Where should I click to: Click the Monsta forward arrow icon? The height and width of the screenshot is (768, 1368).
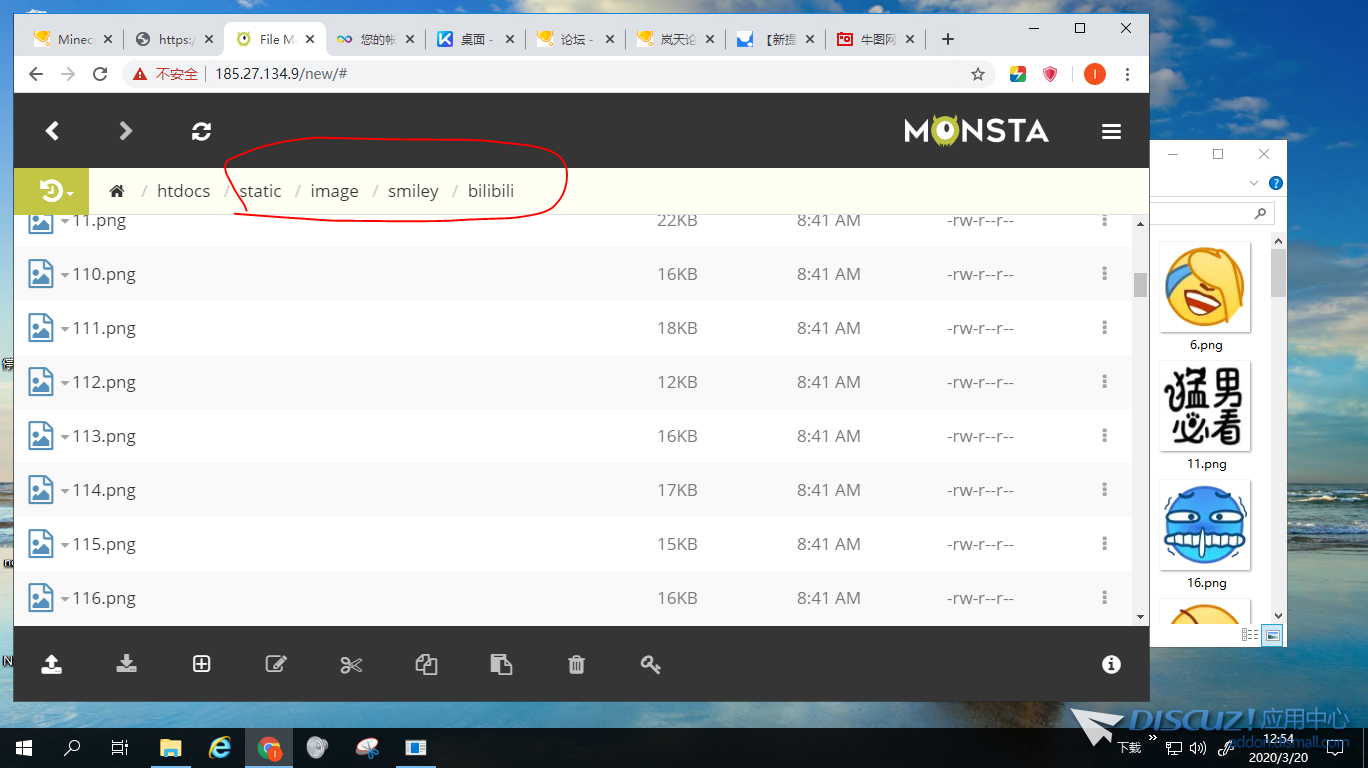[x=126, y=131]
